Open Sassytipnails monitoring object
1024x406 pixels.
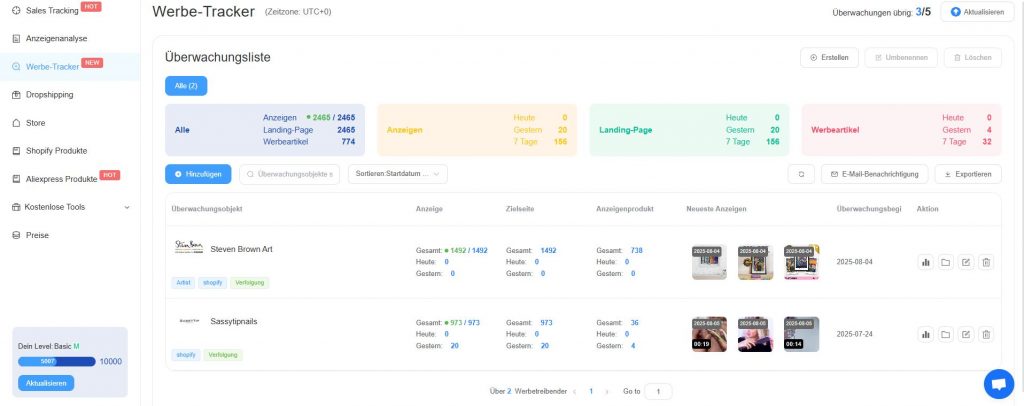click(x=234, y=322)
